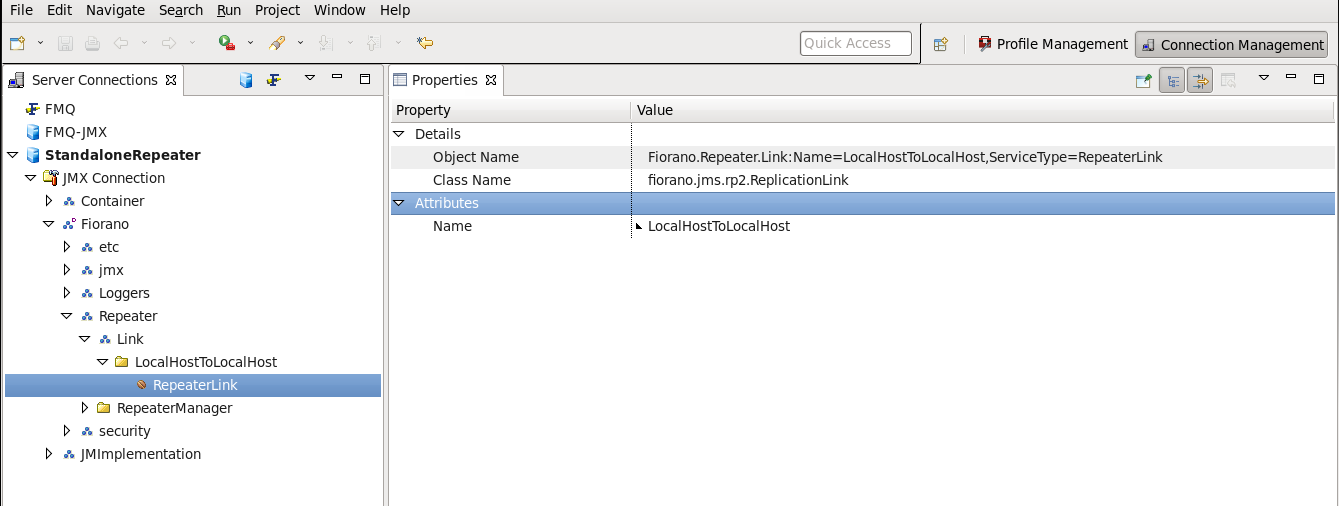Viewport: 1339px width, 506px height.
Task: Pin the Properties view to selection
Action: 1144,80
